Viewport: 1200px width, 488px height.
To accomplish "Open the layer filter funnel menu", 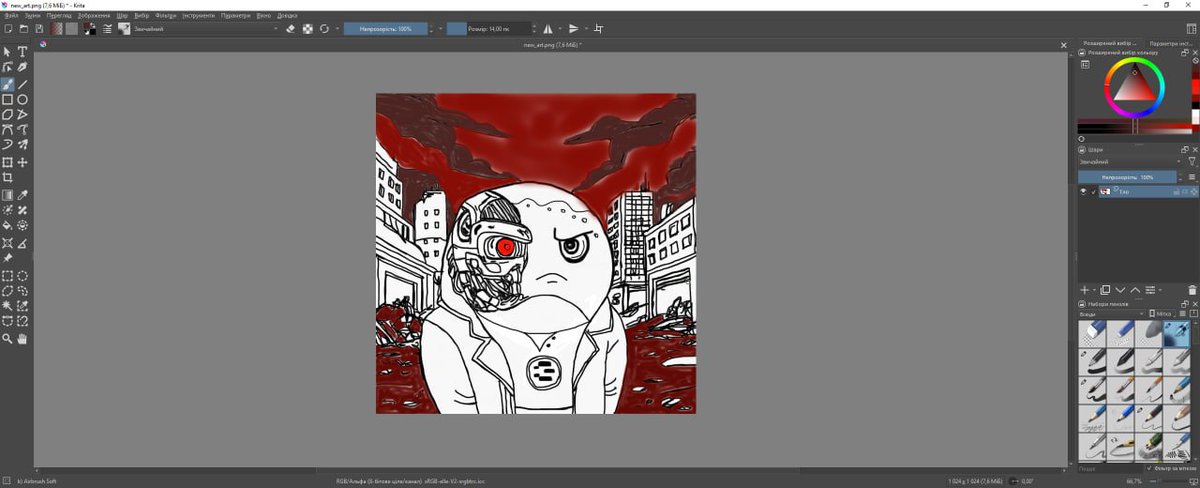I will (x=1192, y=161).
